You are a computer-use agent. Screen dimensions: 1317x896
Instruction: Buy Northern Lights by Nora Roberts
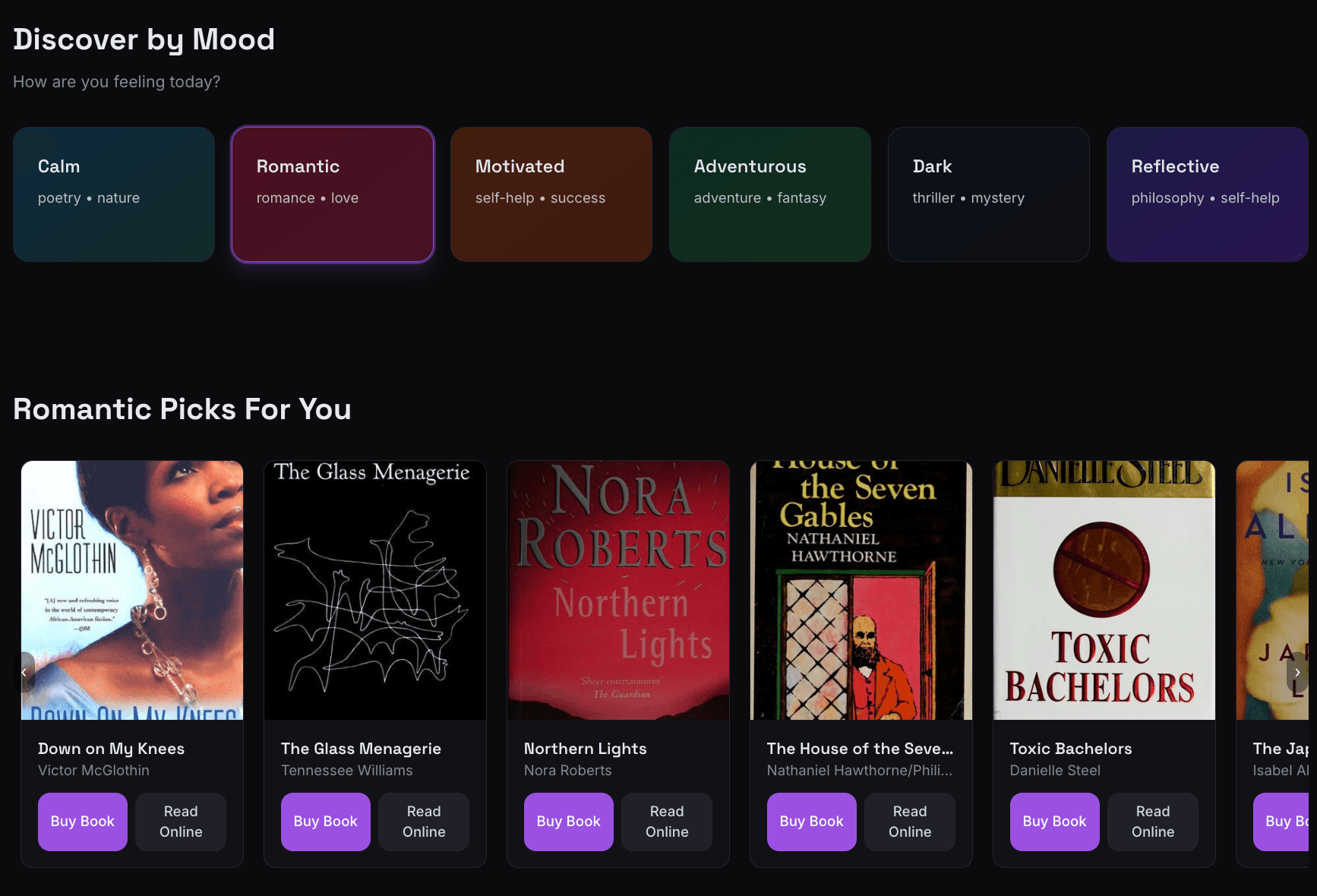568,821
